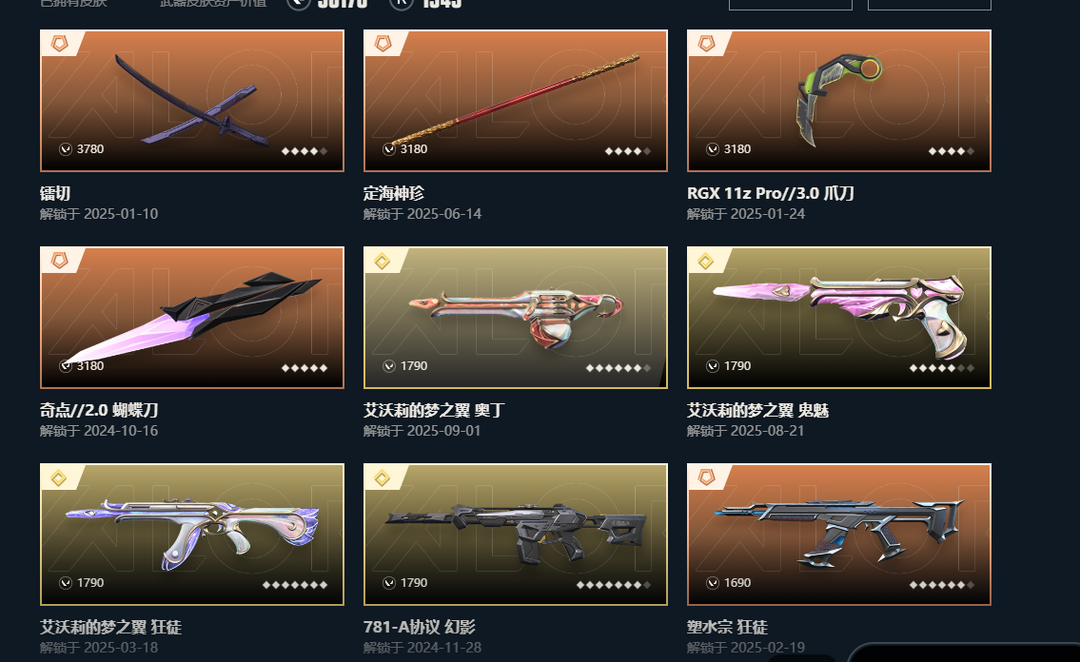Click the 3180 price on the 定海神珍 card

point(414,149)
